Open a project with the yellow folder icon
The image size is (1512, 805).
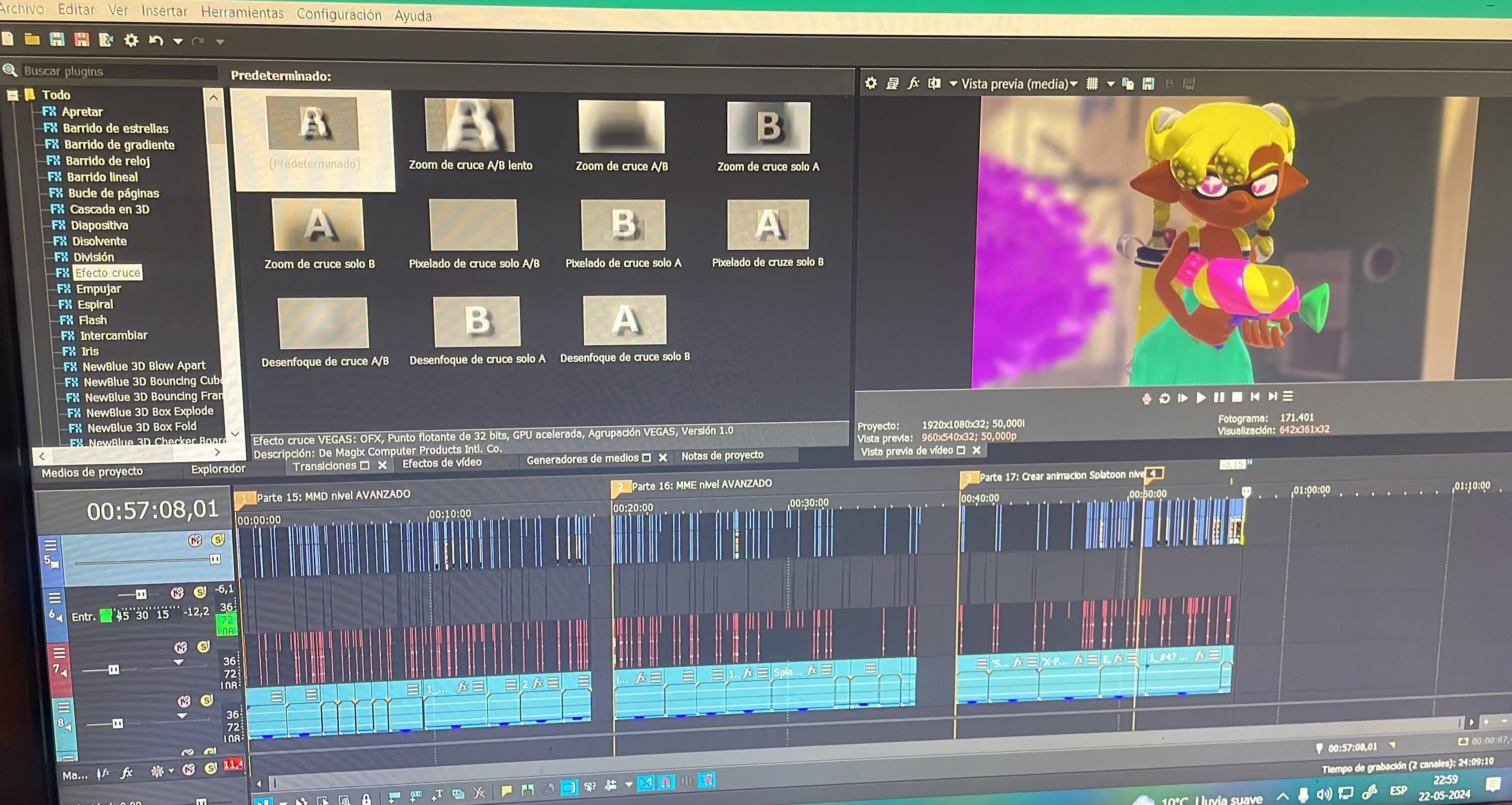click(32, 39)
